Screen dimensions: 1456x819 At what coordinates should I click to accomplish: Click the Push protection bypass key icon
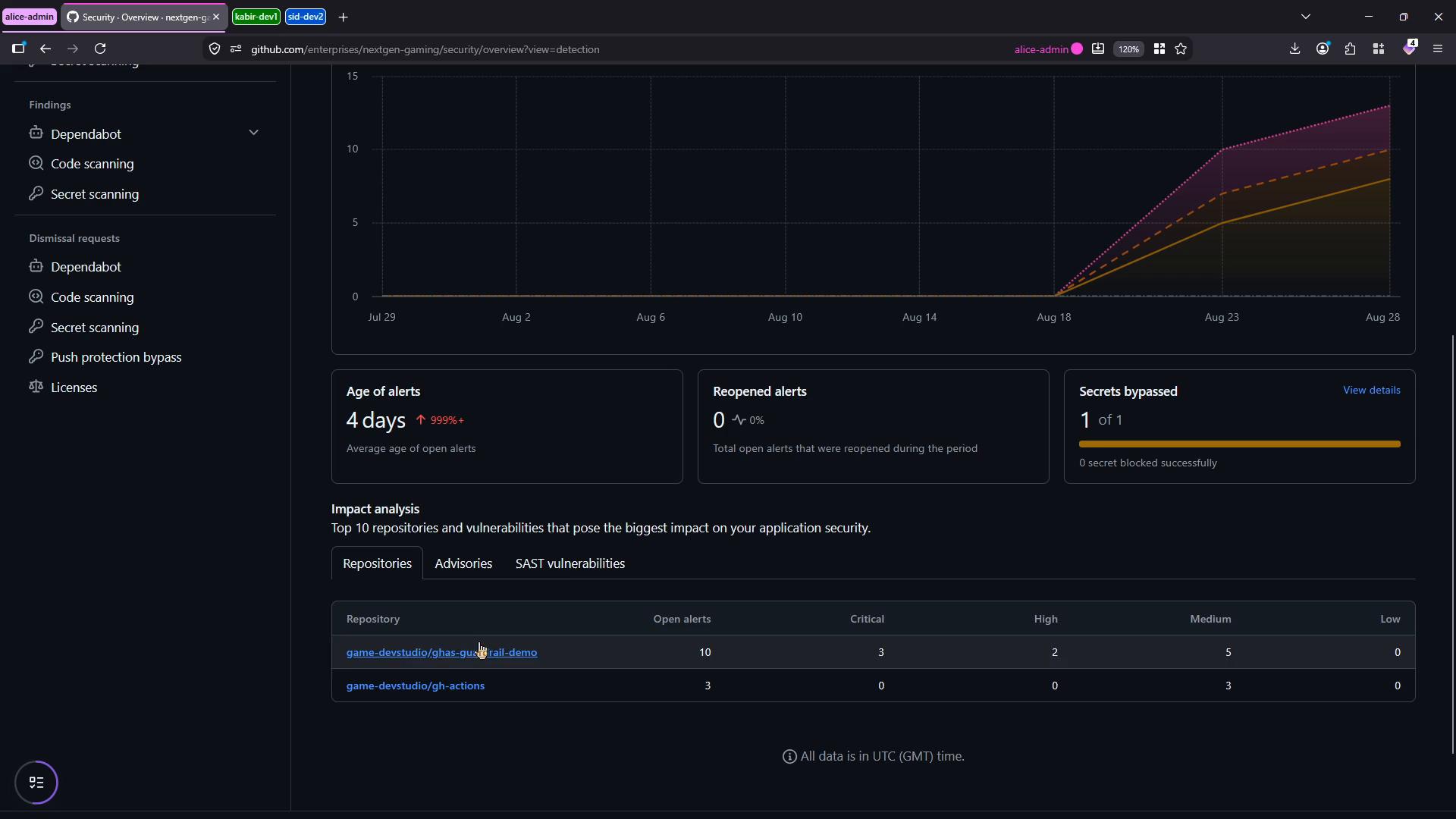36,356
